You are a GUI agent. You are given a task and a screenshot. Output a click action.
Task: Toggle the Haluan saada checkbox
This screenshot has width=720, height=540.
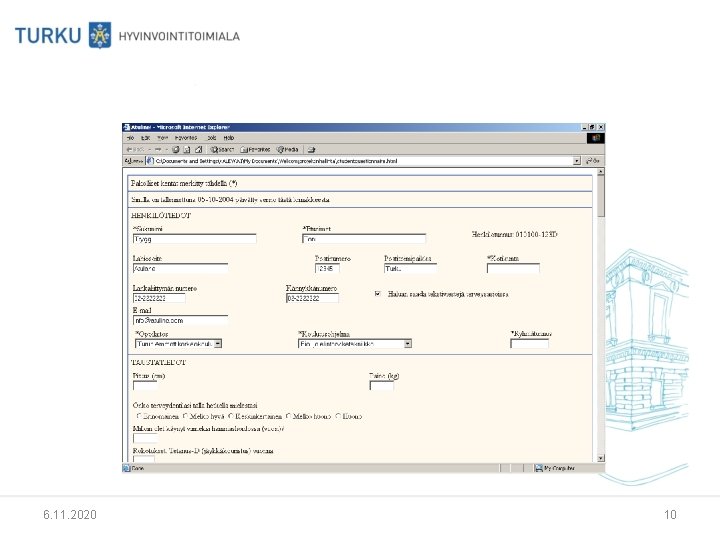[378, 294]
